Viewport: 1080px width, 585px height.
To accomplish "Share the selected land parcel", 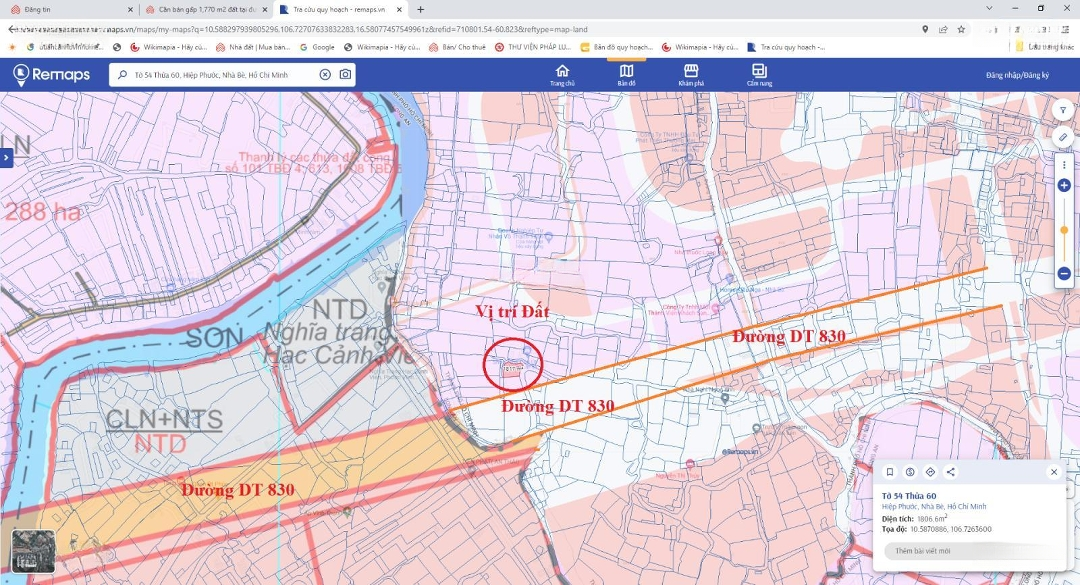I will (x=950, y=472).
